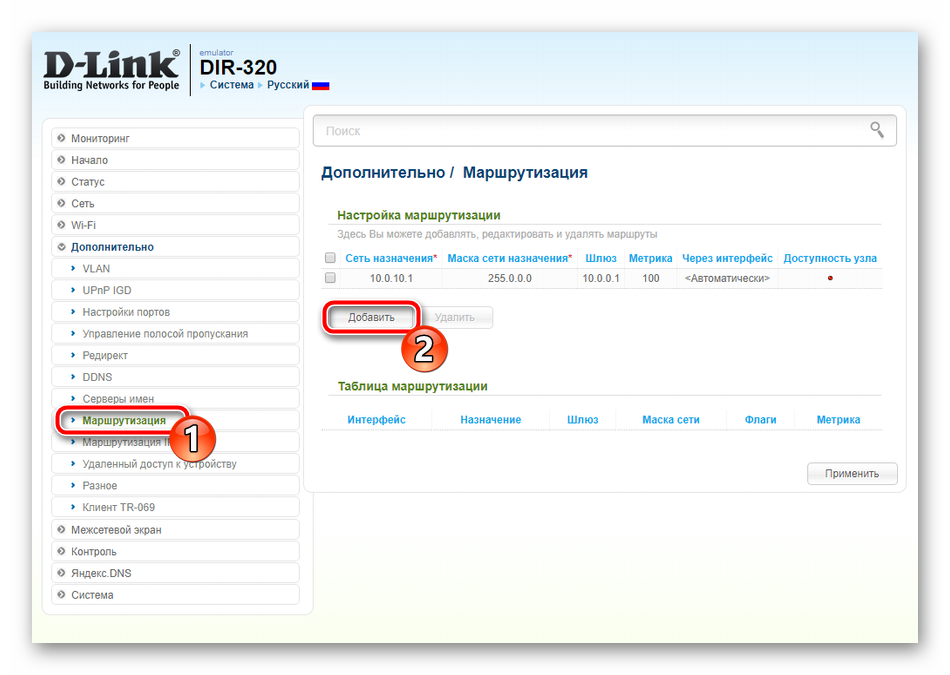950x675 pixels.
Task: Tick the checkbox for route 10.0.10.1
Action: coord(330,278)
